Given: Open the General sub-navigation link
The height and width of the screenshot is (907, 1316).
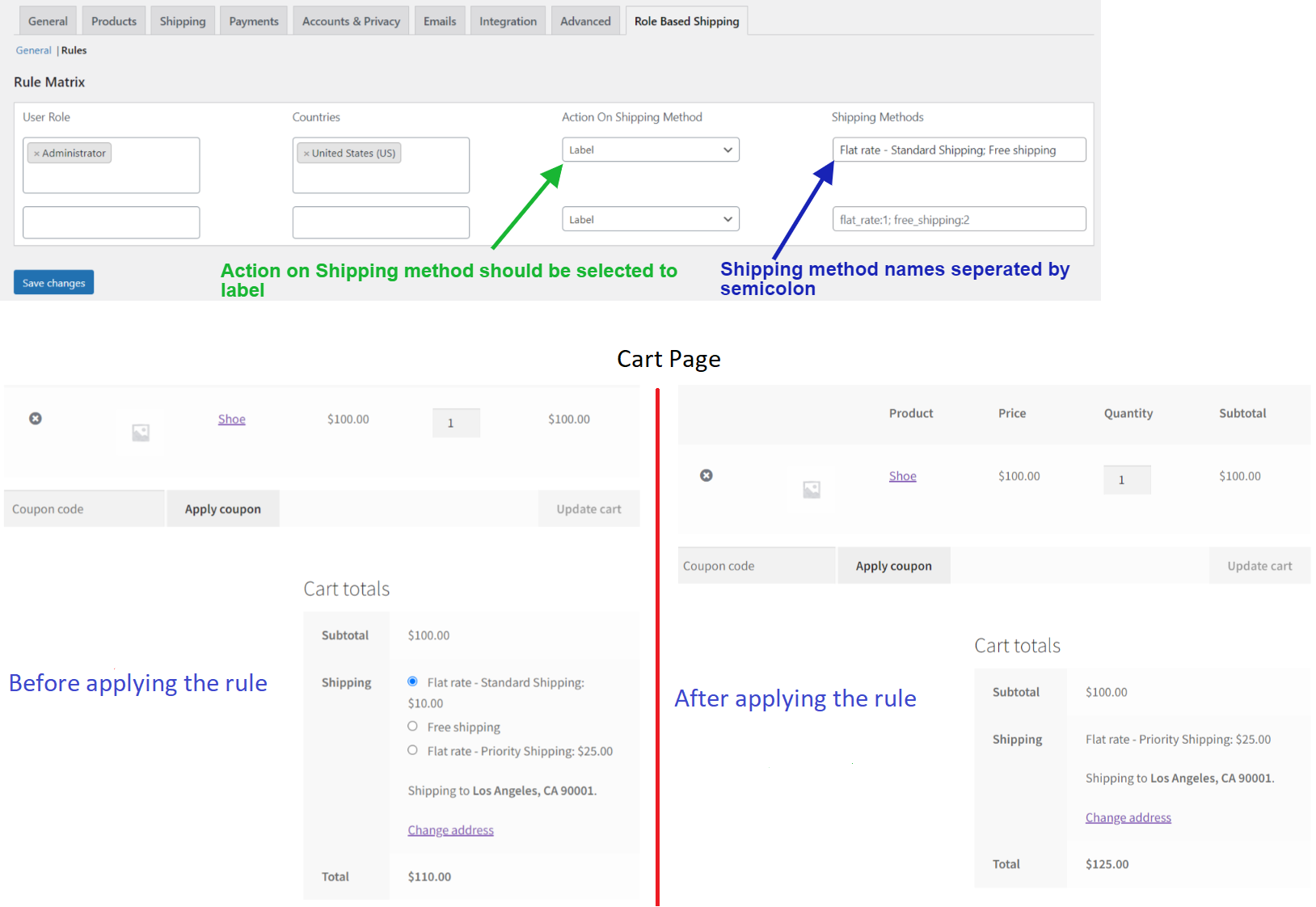Looking at the screenshot, I should point(33,50).
